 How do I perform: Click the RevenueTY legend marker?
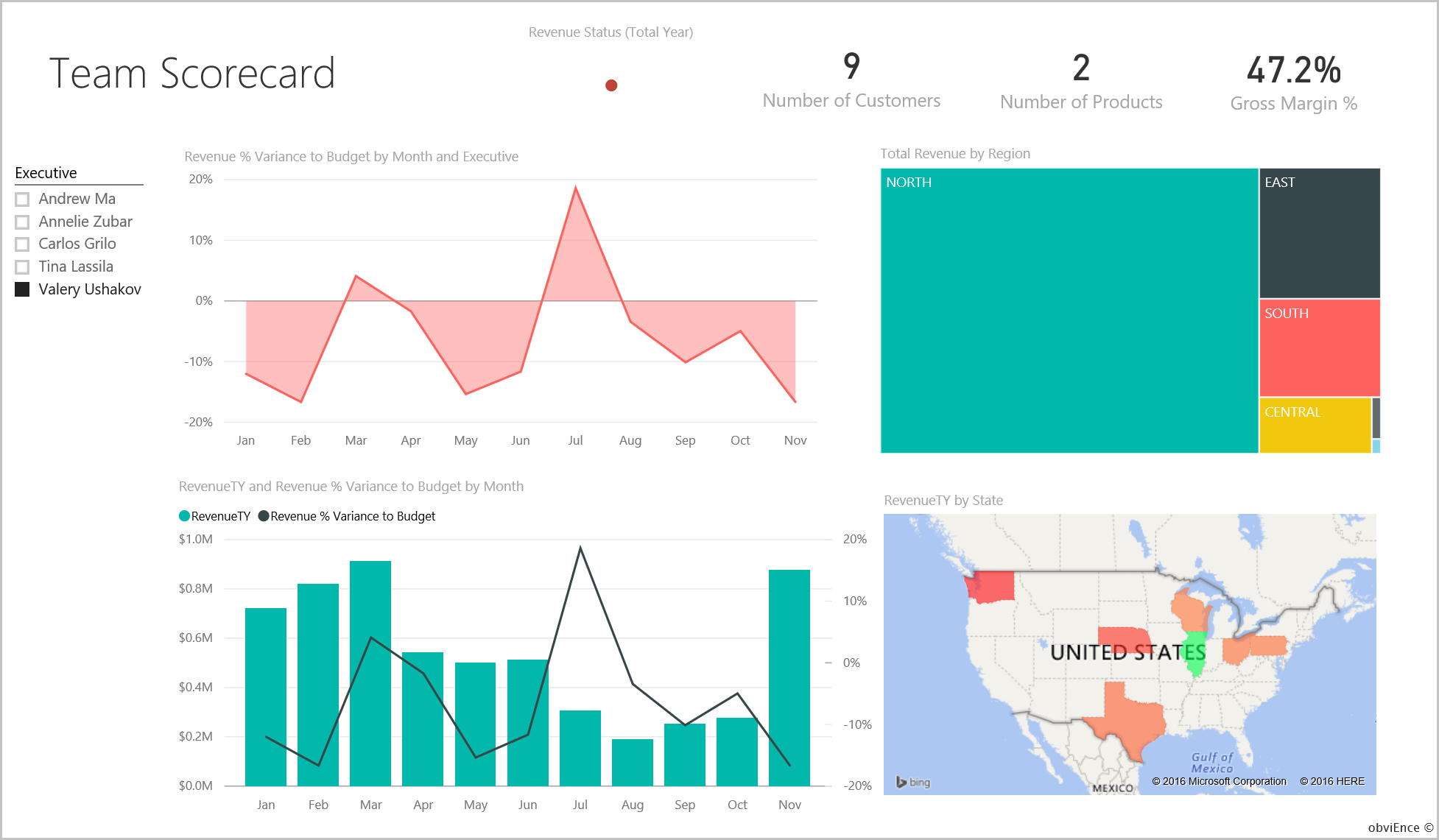[184, 516]
